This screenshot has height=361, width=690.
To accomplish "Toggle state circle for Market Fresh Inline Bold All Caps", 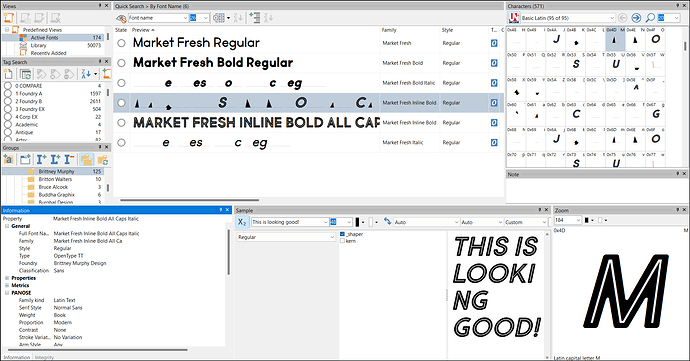I will click(121, 123).
